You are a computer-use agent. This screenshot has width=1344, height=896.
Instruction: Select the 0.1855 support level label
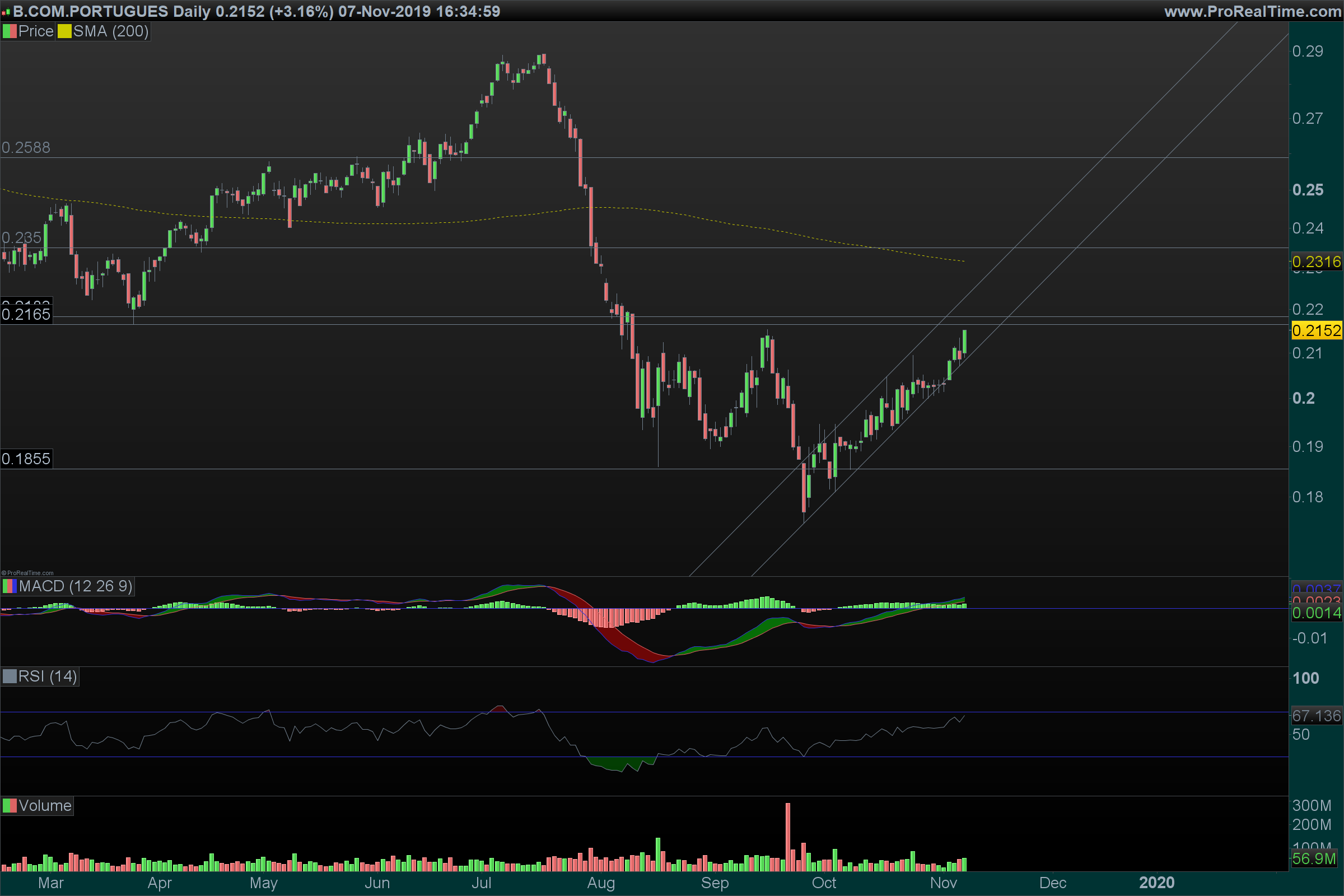(26, 458)
